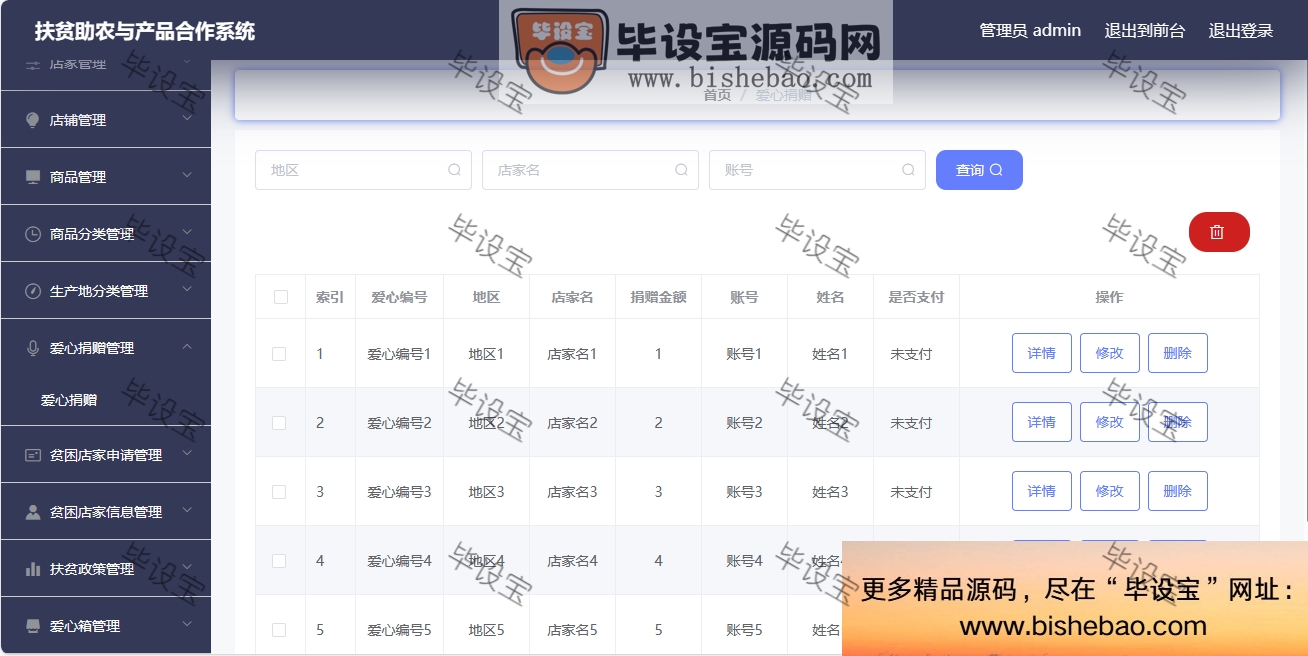Click the 地区5 cell
1308x656 pixels.
486,630
